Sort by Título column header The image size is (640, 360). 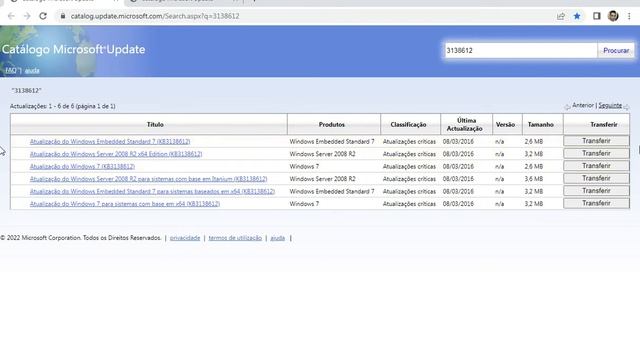click(155, 124)
